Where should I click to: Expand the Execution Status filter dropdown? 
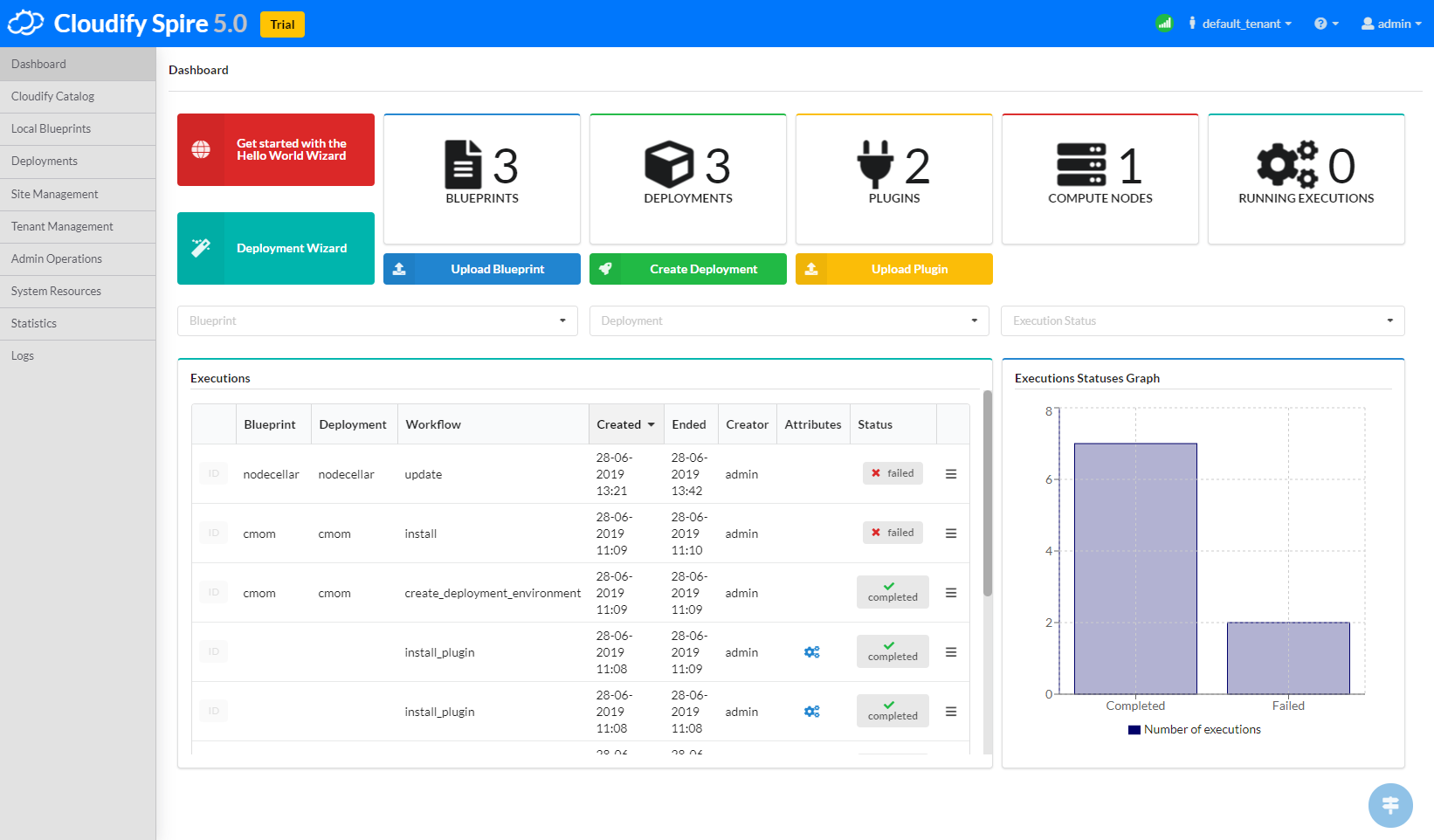click(x=1203, y=320)
